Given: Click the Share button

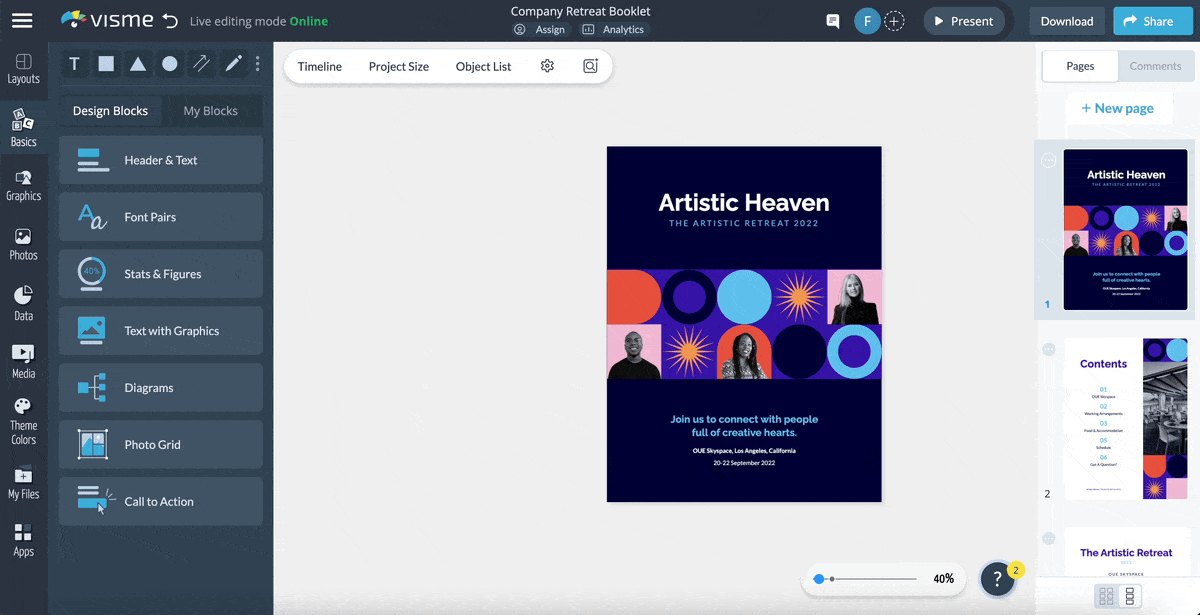Looking at the screenshot, I should (x=1148, y=21).
